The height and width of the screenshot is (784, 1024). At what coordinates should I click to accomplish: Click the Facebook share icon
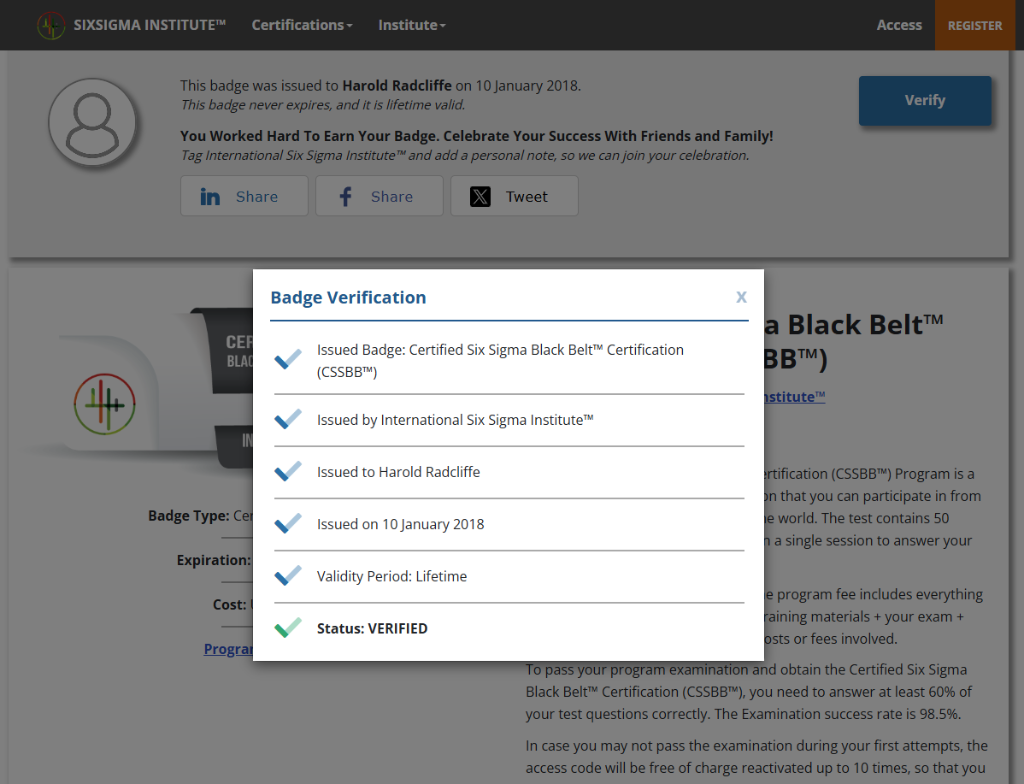345,197
